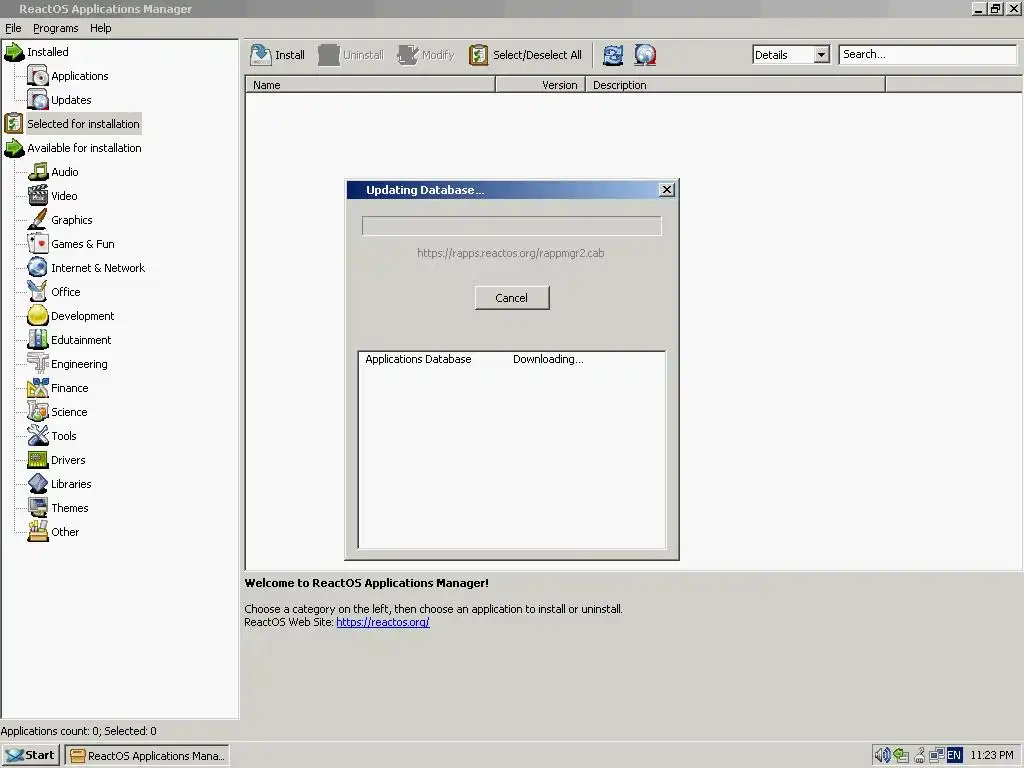The width and height of the screenshot is (1024, 768).
Task: Open the Updates tree icon
Action: (38, 100)
